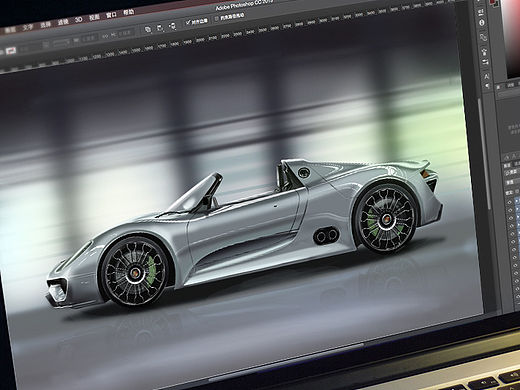Tick the unchecked checkbox in options bar
The width and height of the screenshot is (520, 390).
216,18
